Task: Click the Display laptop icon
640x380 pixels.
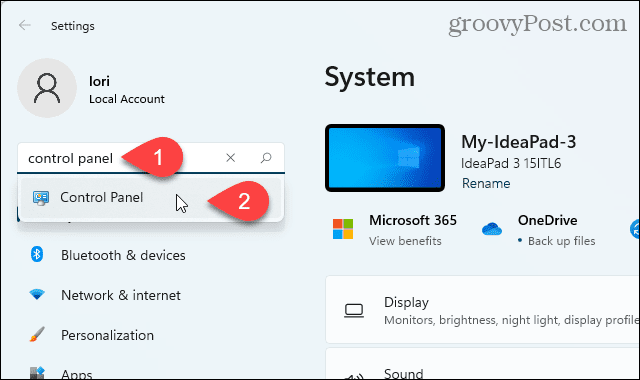Action: [x=353, y=310]
